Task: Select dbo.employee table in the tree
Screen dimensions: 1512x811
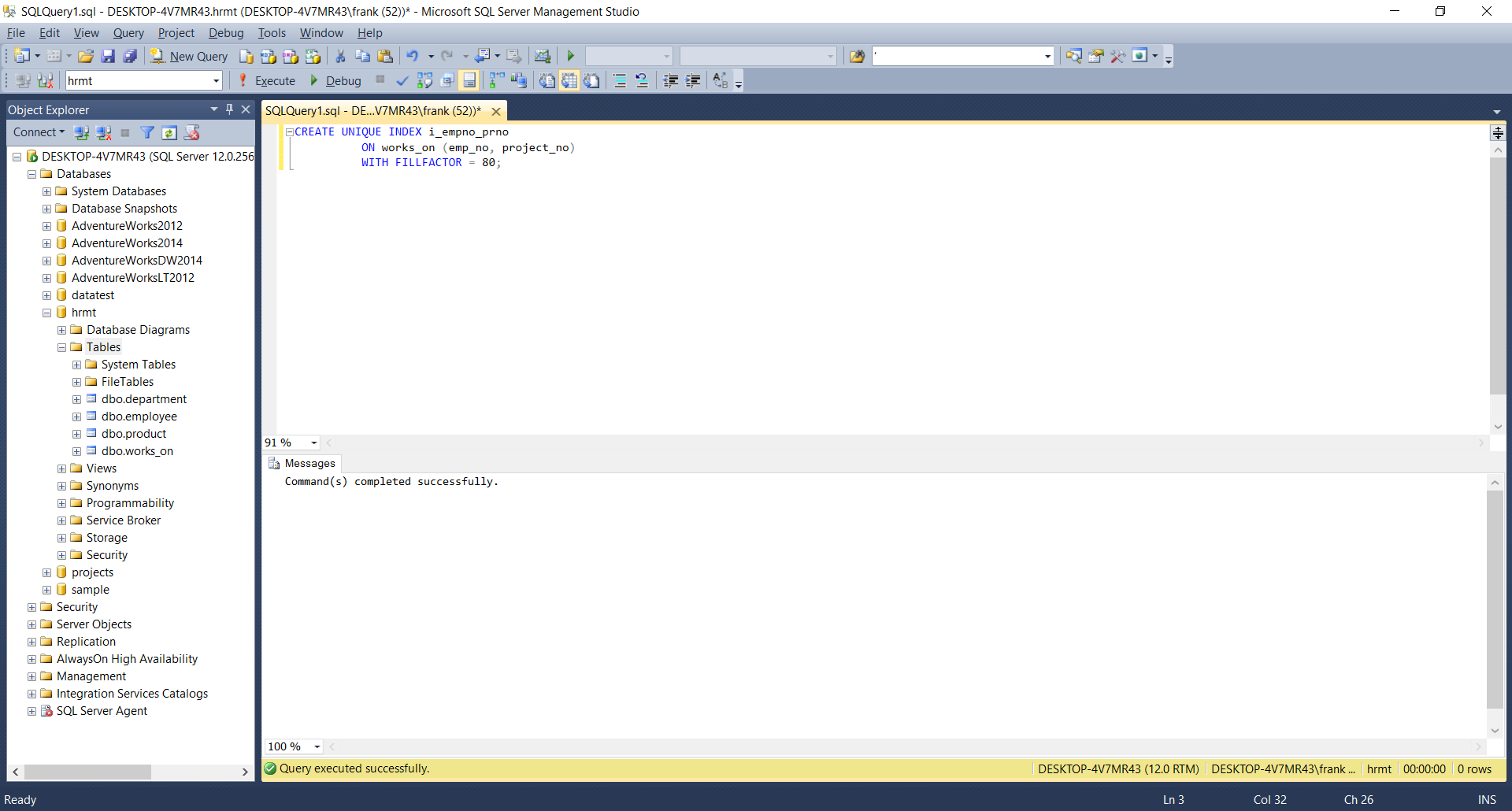Action: click(139, 417)
